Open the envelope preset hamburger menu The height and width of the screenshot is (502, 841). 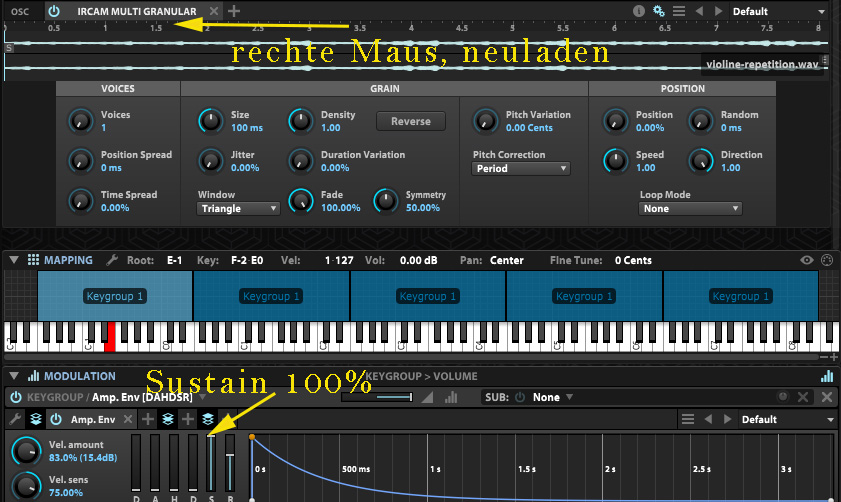688,419
